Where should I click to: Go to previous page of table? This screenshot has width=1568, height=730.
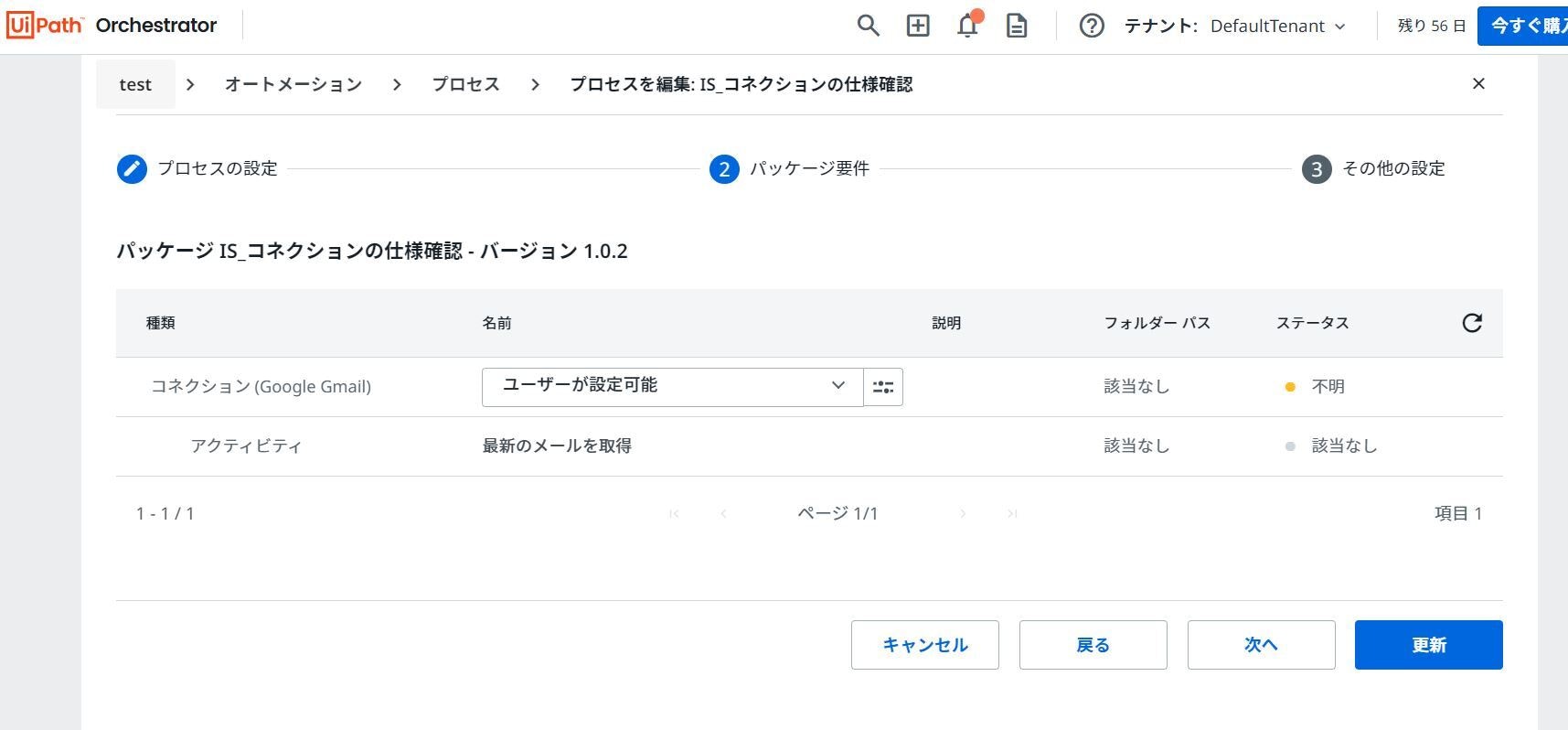tap(723, 514)
